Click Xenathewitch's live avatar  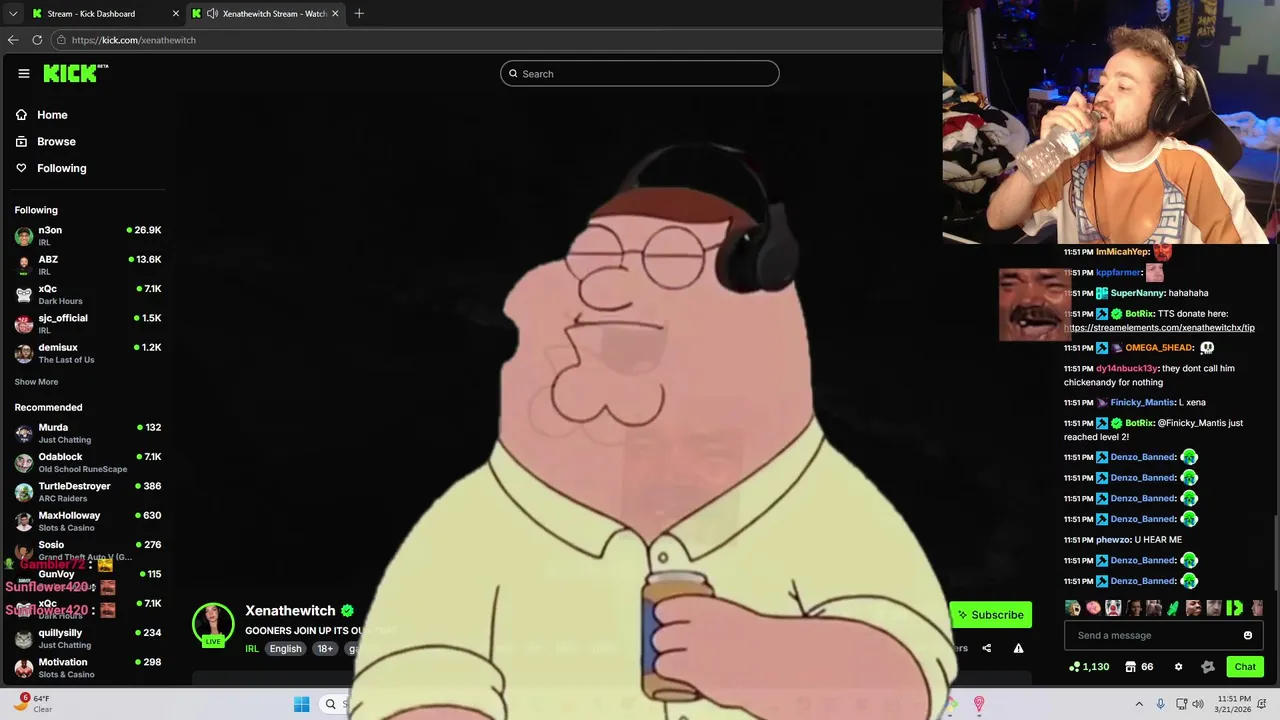point(213,624)
